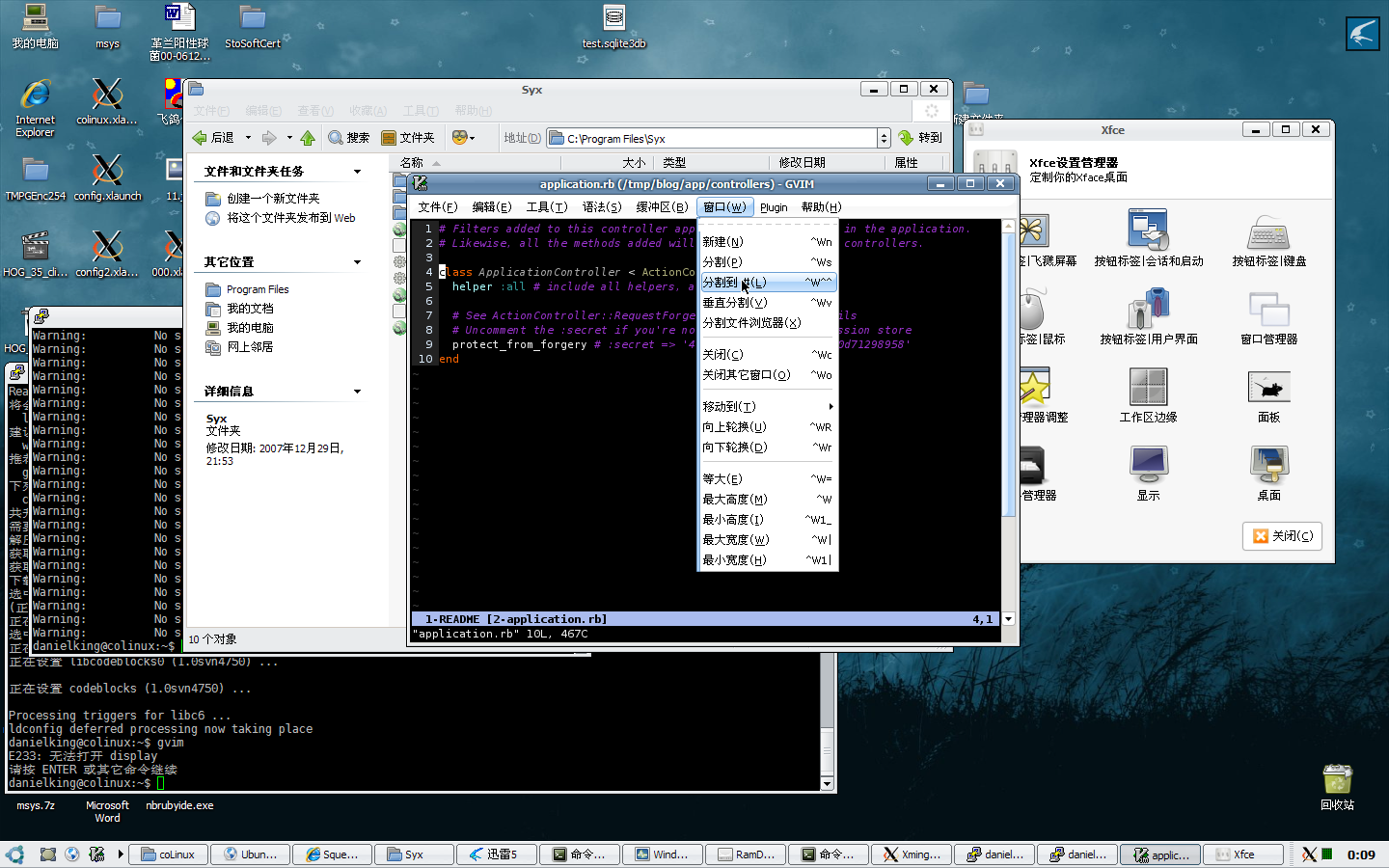Switch to Xming taskbar button
Viewport: 1389px width, 868px height.
[x=912, y=854]
